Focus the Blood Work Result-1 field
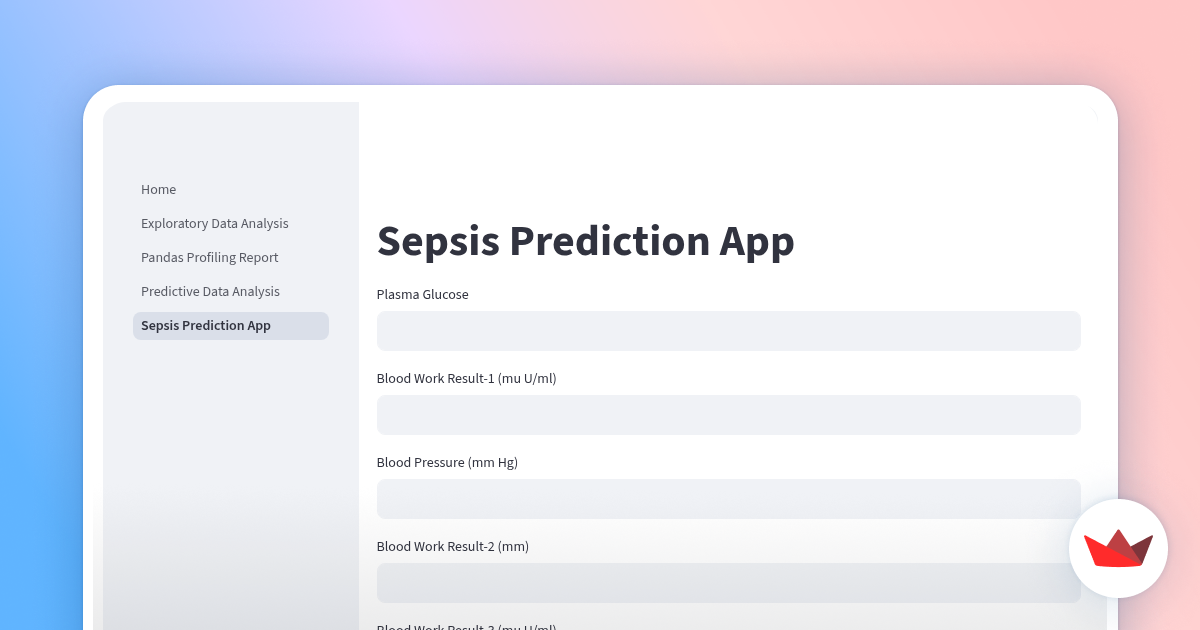The height and width of the screenshot is (630, 1200). (728, 415)
